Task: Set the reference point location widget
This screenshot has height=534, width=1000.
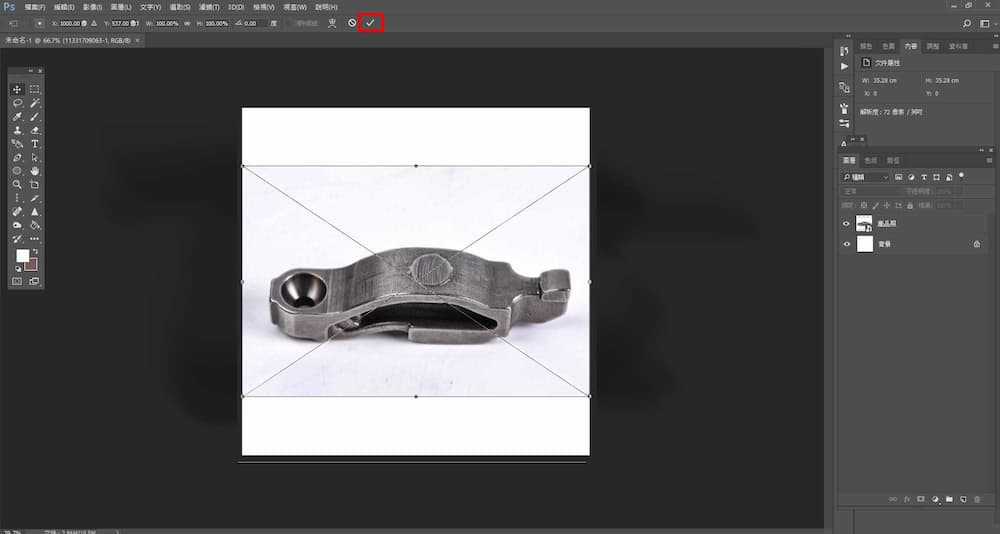Action: coord(40,23)
